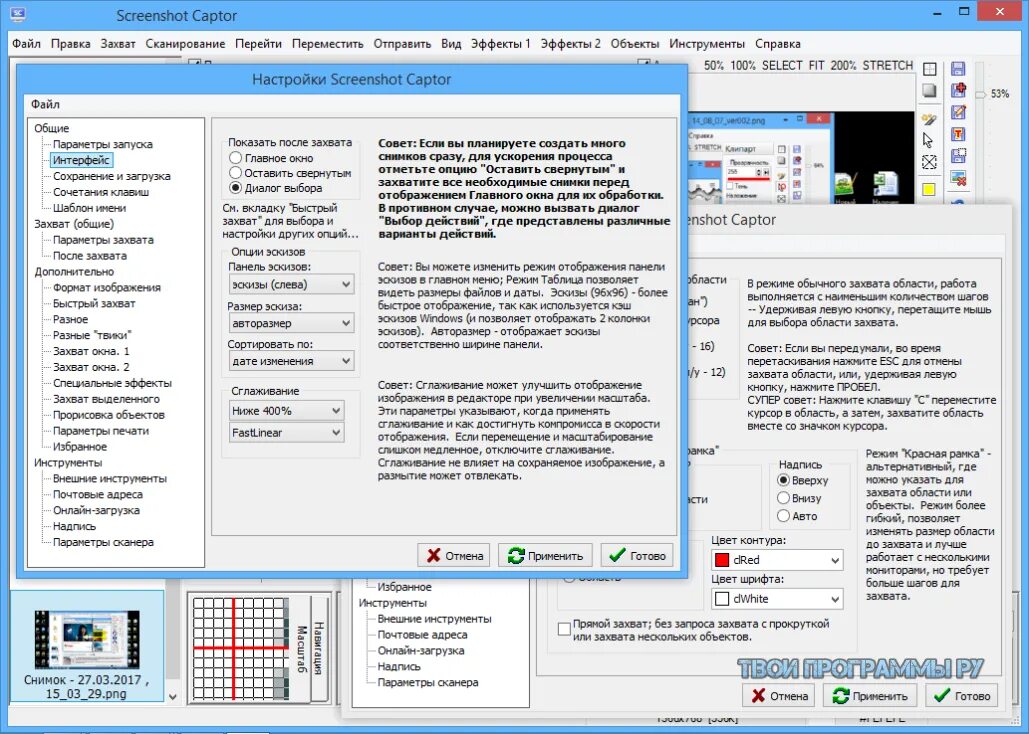Set zoom to 100%
1029x734 pixels.
pyautogui.click(x=743, y=66)
